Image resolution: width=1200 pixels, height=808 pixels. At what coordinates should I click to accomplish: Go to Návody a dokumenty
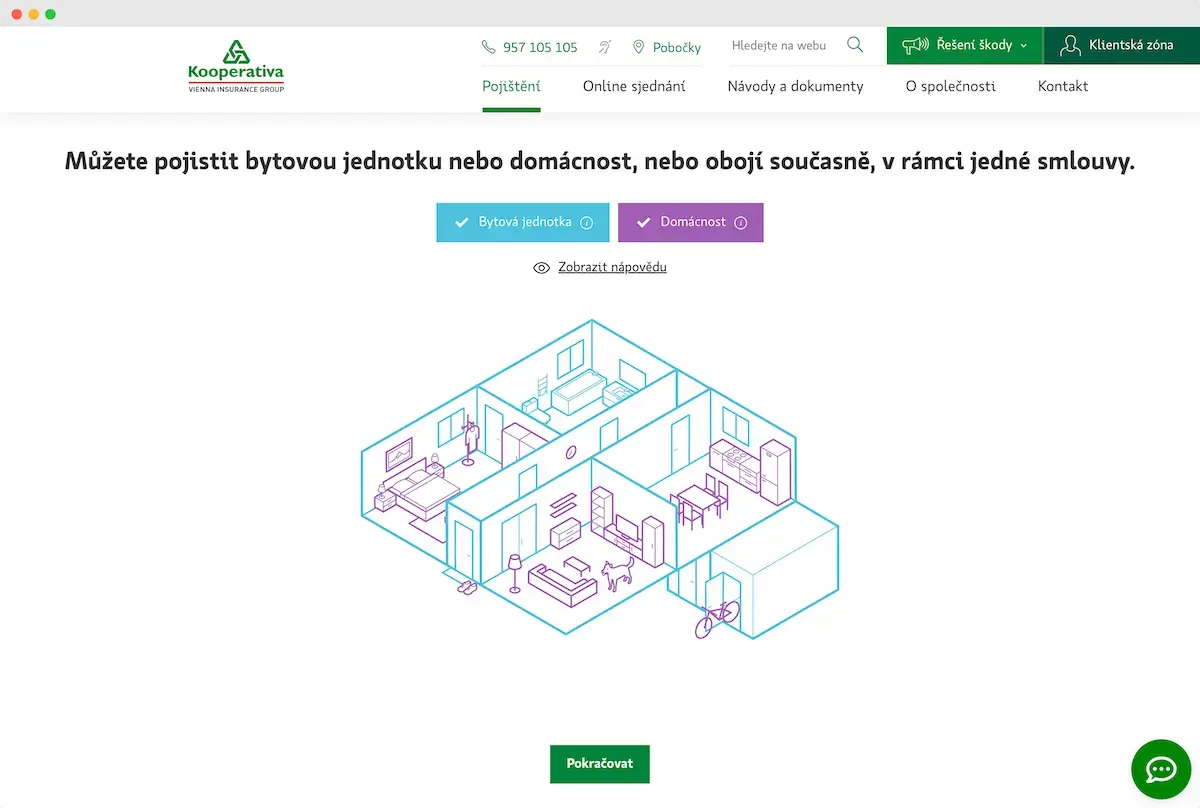coord(795,86)
